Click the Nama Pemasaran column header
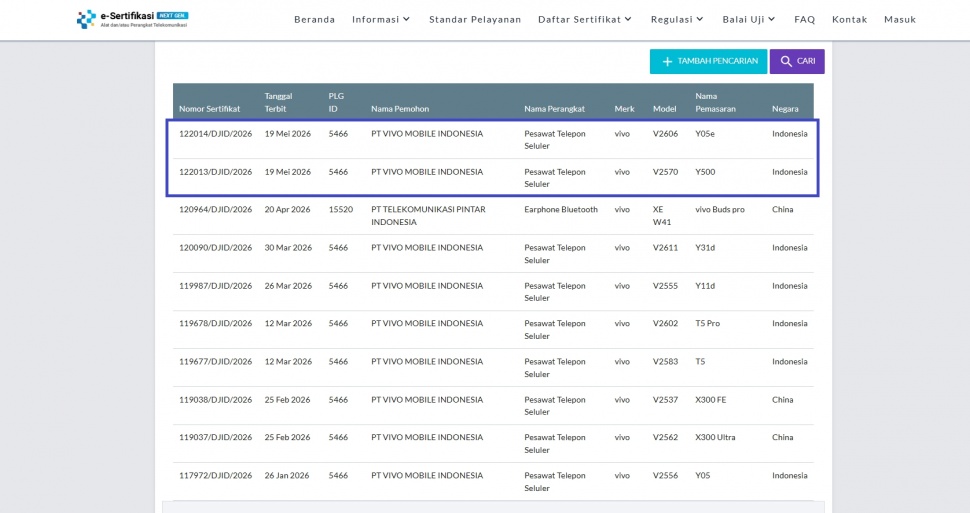 click(x=715, y=102)
